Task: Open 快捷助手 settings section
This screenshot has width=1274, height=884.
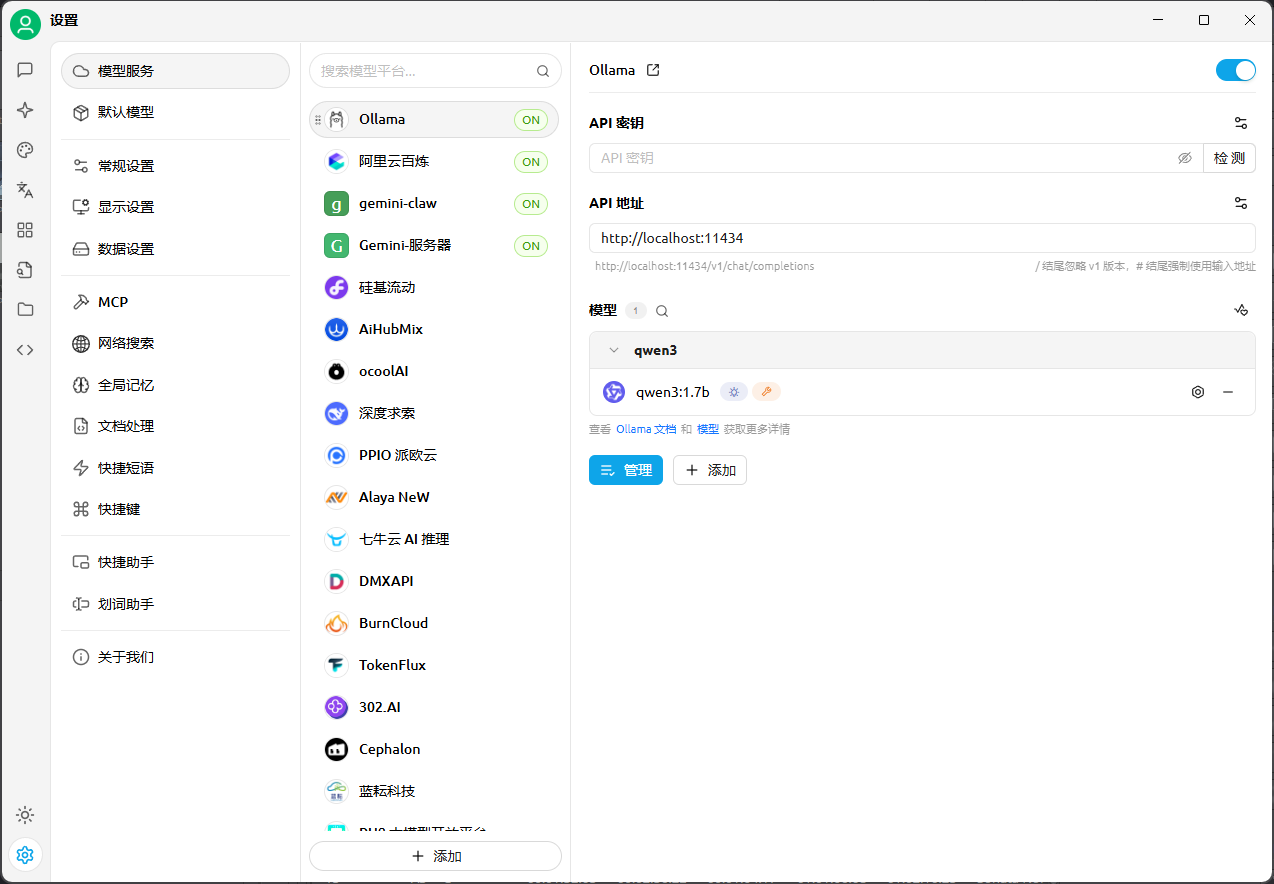Action: pos(175,562)
